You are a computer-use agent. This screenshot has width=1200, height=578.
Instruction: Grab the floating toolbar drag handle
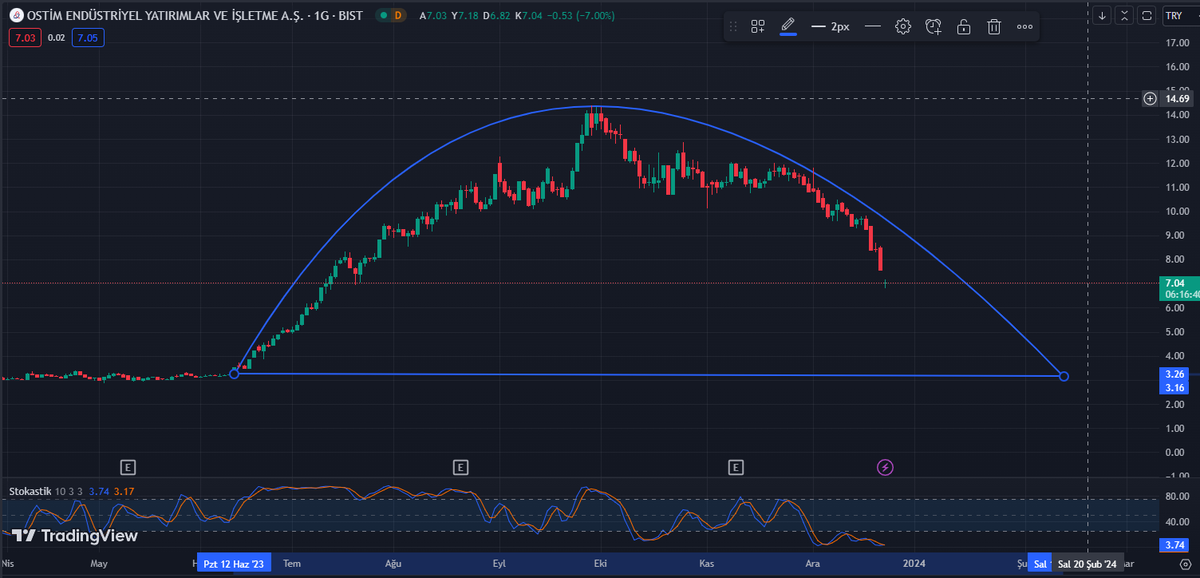(735, 27)
